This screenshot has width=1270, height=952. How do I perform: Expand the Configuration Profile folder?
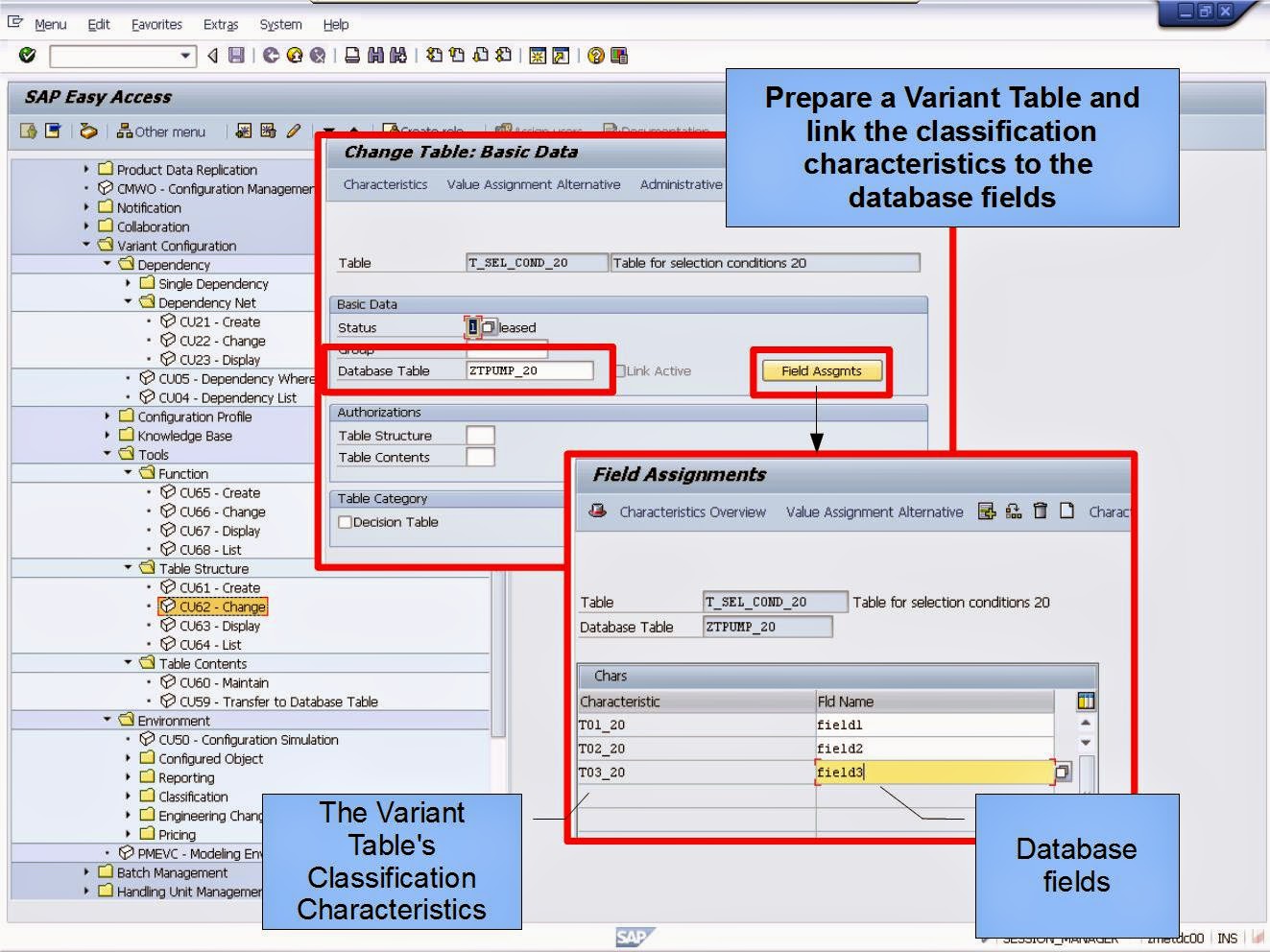click(x=107, y=416)
